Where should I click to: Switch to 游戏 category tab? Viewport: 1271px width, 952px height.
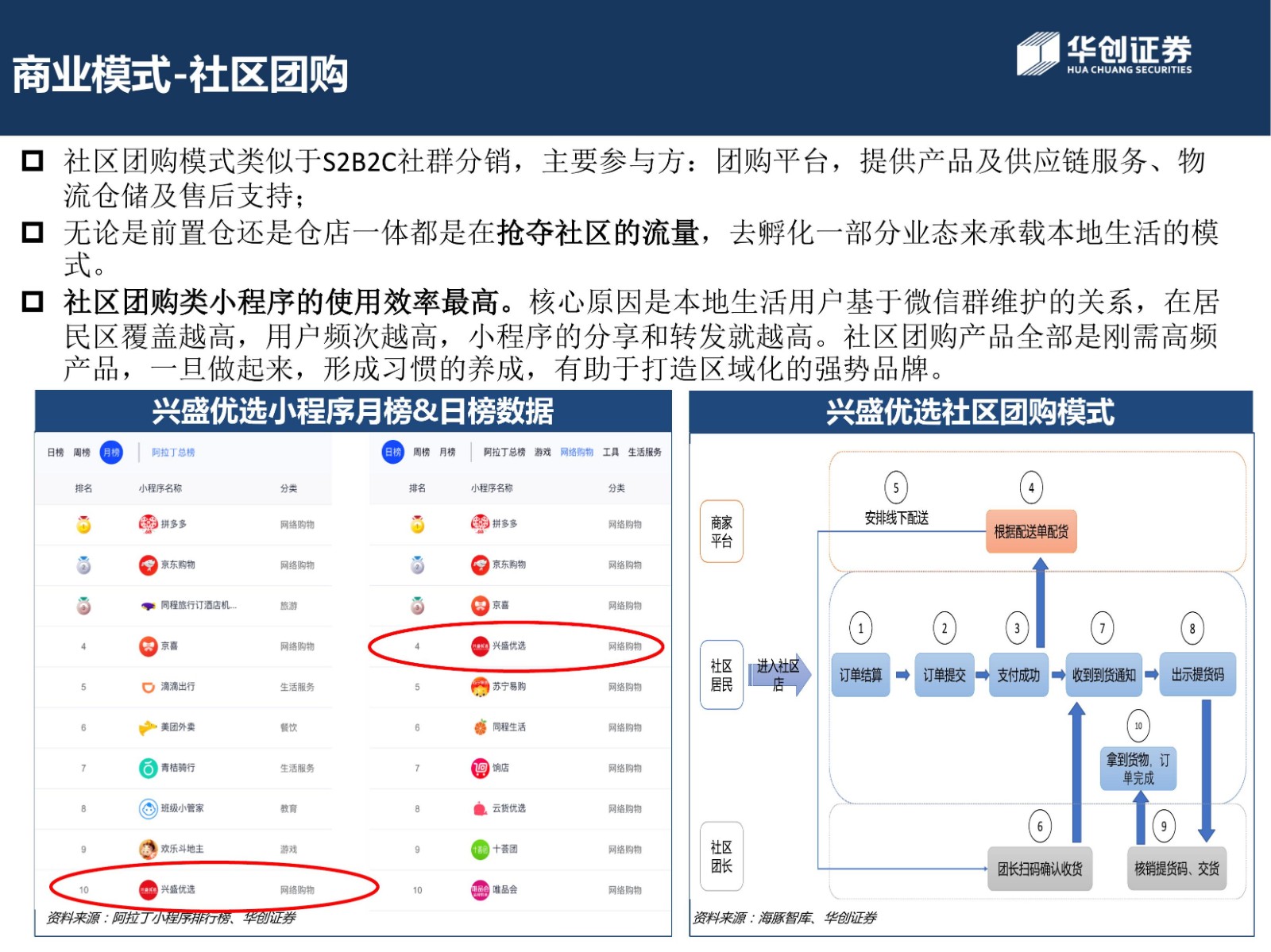(x=543, y=452)
